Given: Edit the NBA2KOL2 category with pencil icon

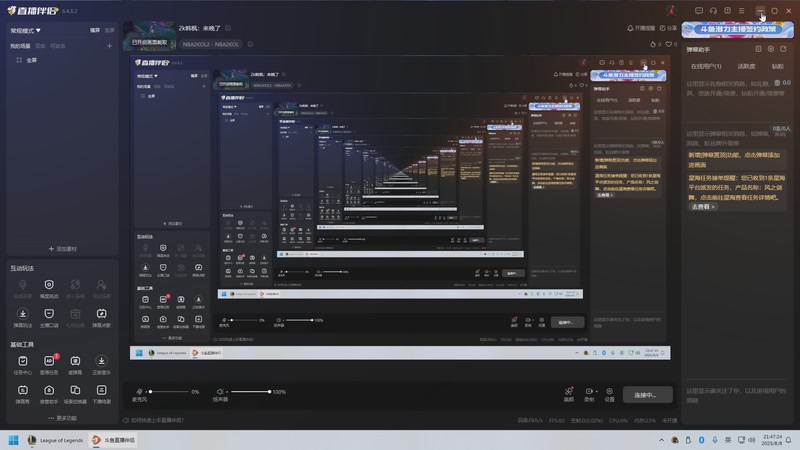Looking at the screenshot, I should (x=251, y=44).
